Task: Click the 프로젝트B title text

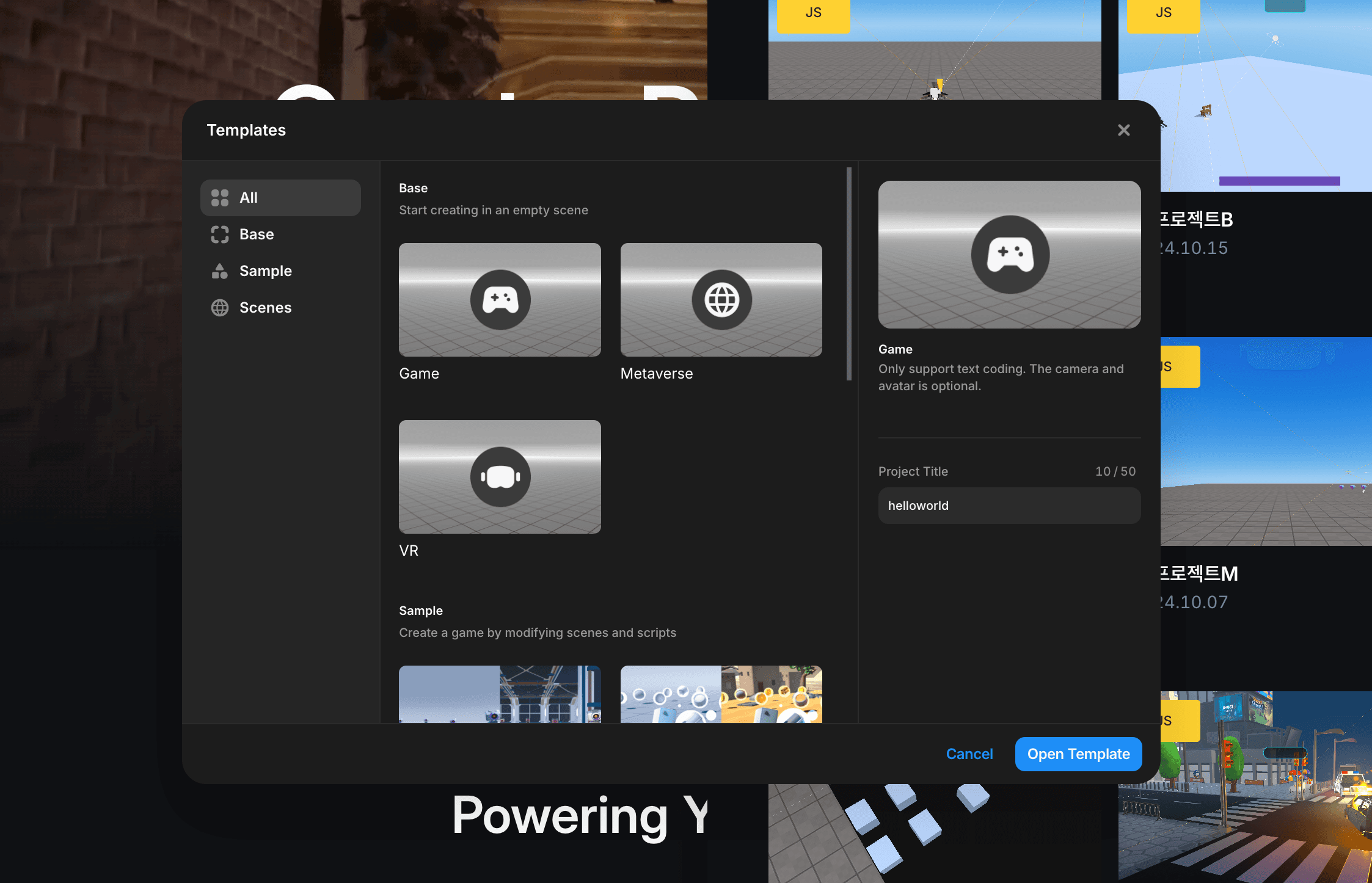Action: (x=1197, y=219)
